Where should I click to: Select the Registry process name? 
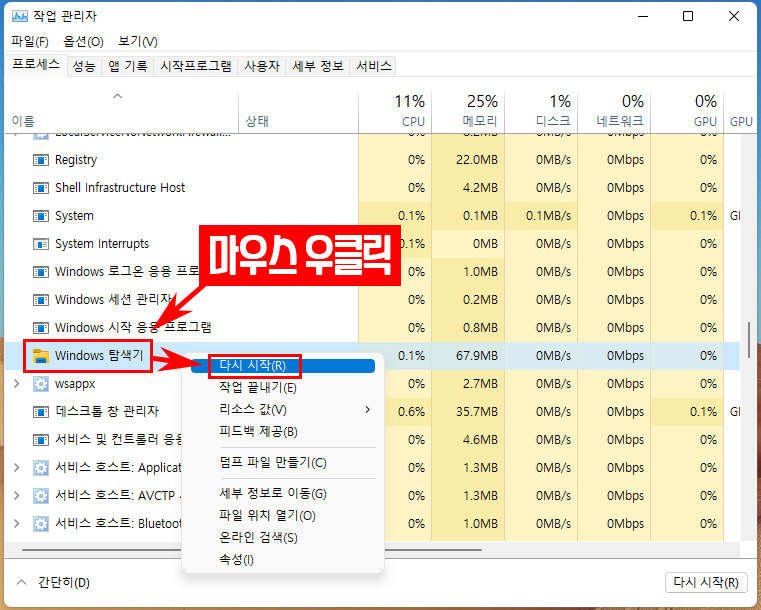point(76,160)
